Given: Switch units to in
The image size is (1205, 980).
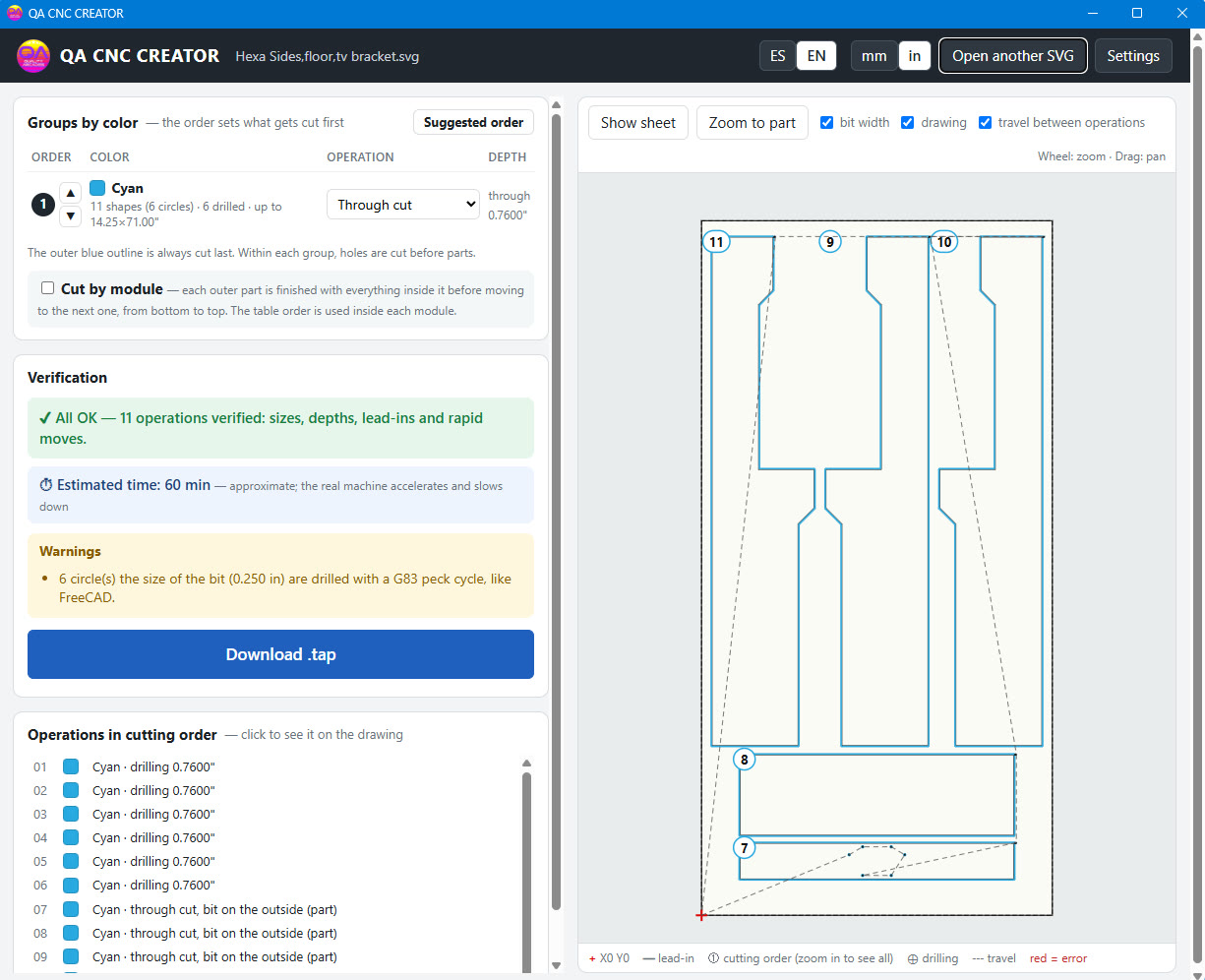Looking at the screenshot, I should (x=915, y=56).
